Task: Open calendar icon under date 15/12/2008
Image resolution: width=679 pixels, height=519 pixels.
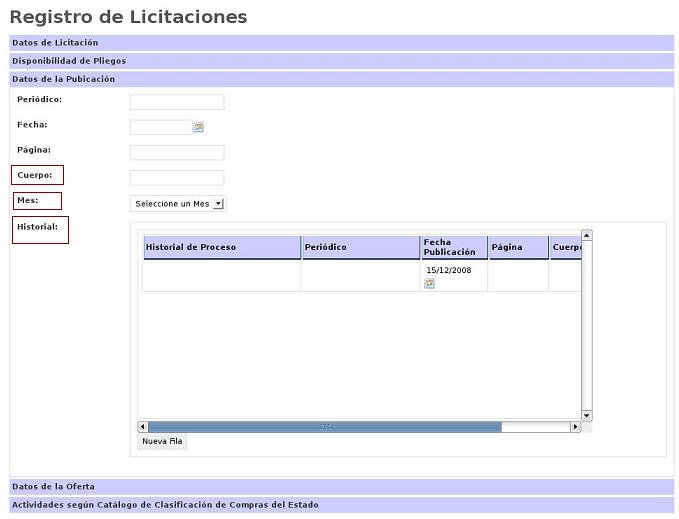Action: point(429,284)
